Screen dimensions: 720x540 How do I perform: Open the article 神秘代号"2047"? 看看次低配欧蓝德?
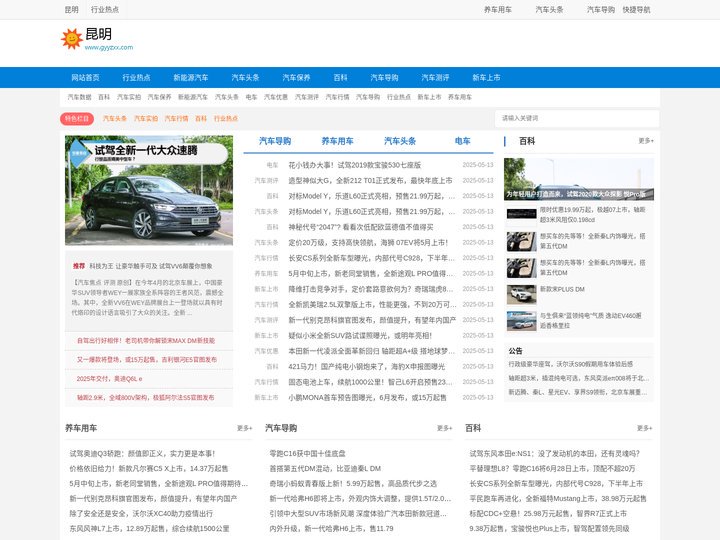pos(360,227)
